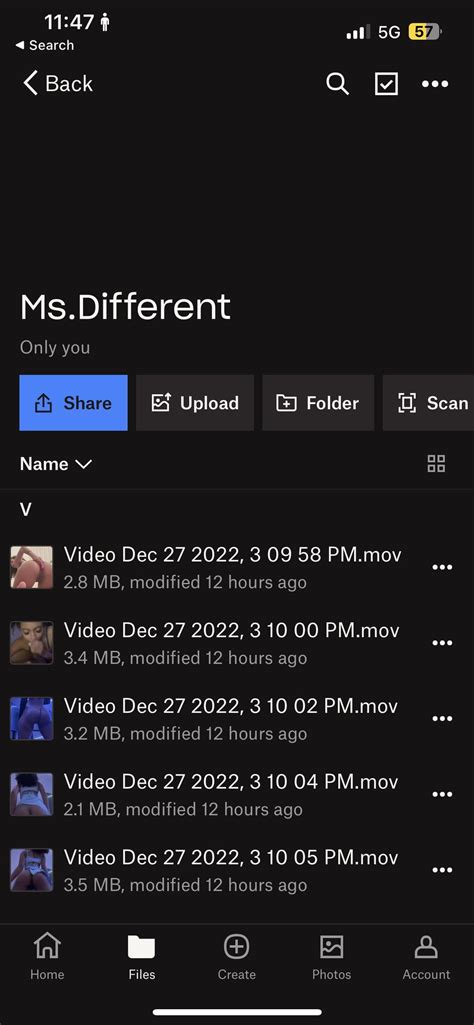Click the Share button
The width and height of the screenshot is (474, 1025).
point(73,403)
